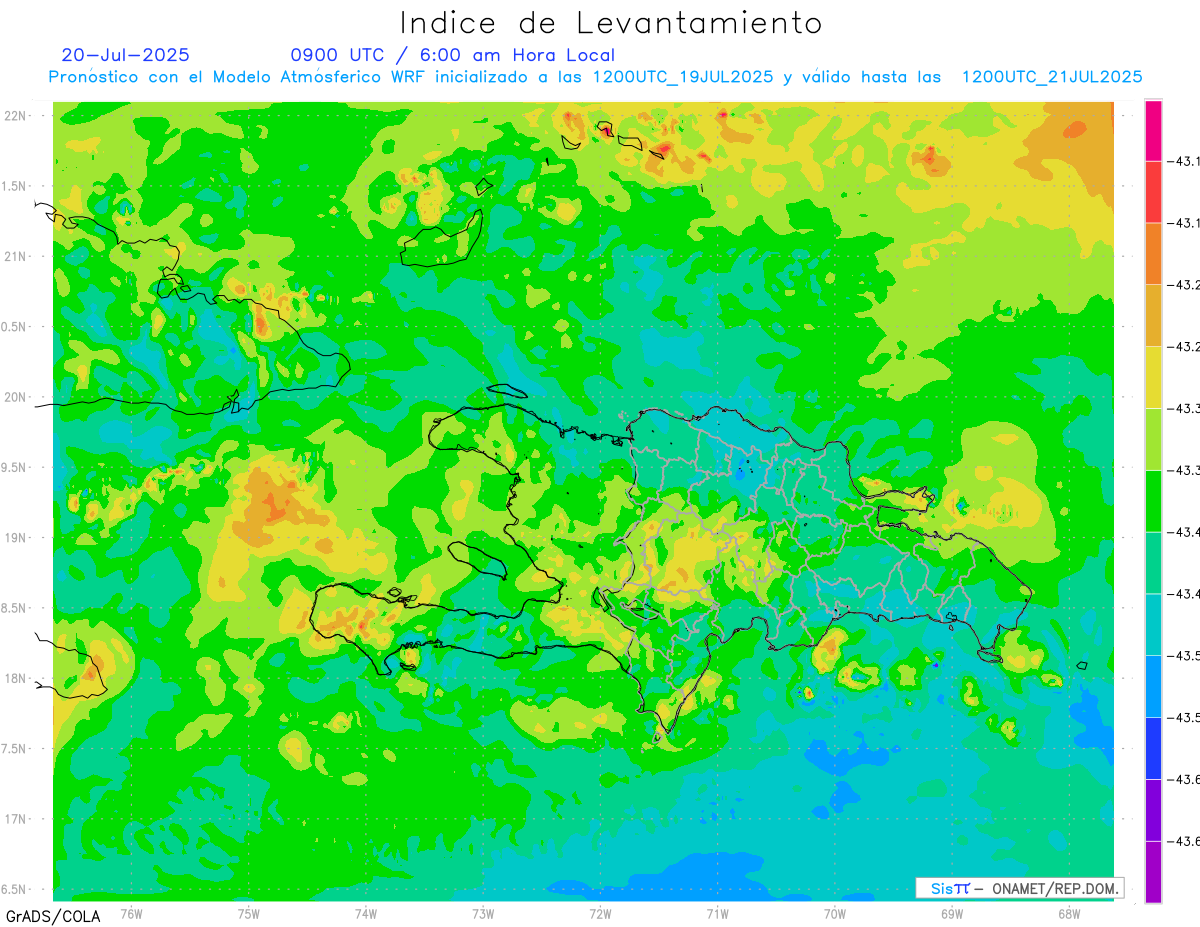Select the amber-gold colorbar swatch
Image resolution: width=1200 pixels, height=927 pixels.
[1153, 315]
